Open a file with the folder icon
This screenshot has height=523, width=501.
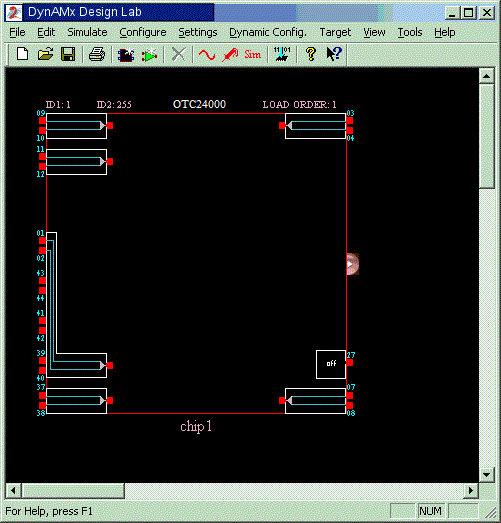click(x=45, y=54)
